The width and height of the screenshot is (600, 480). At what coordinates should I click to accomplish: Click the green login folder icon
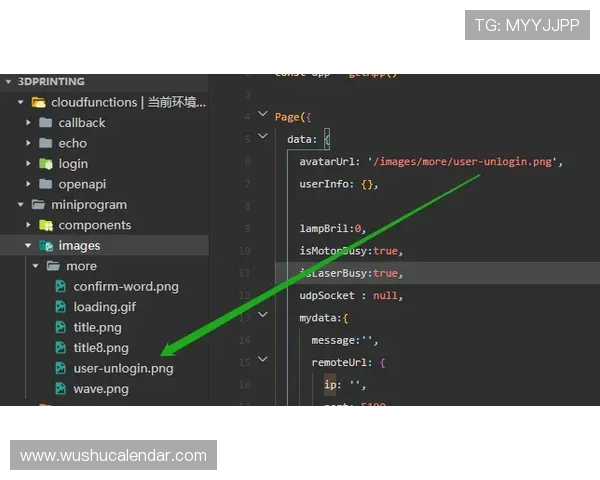coord(46,164)
